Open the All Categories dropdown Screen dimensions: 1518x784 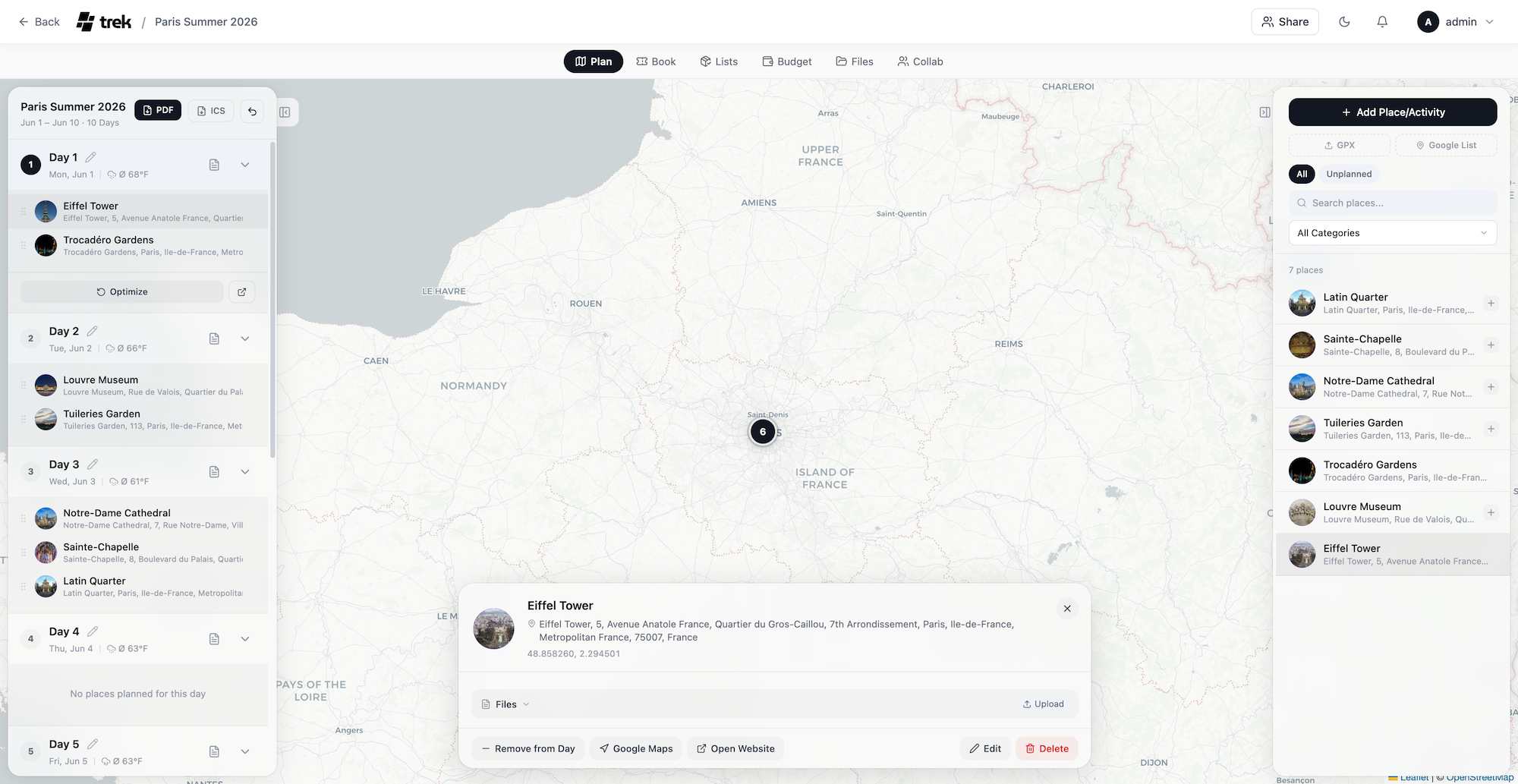(x=1393, y=232)
